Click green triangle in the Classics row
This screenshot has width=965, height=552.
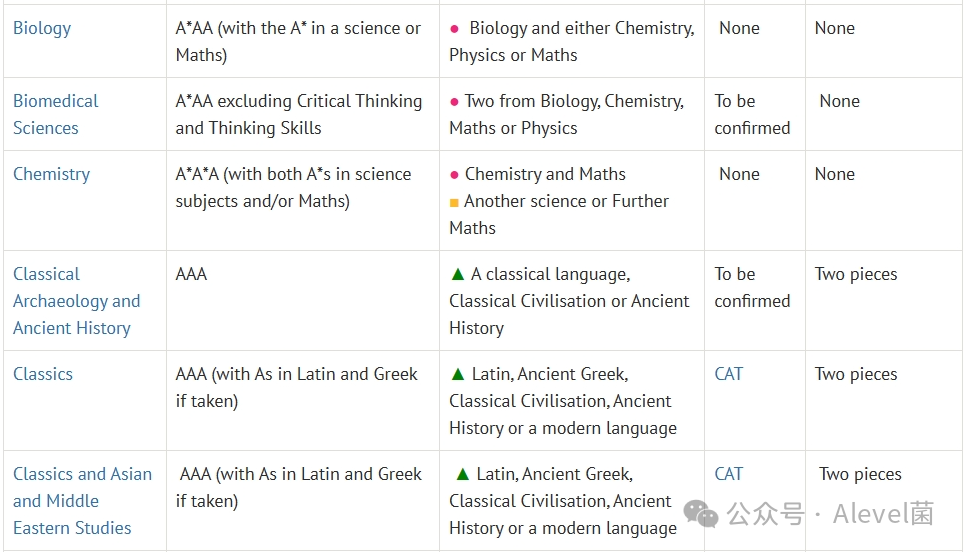(457, 374)
